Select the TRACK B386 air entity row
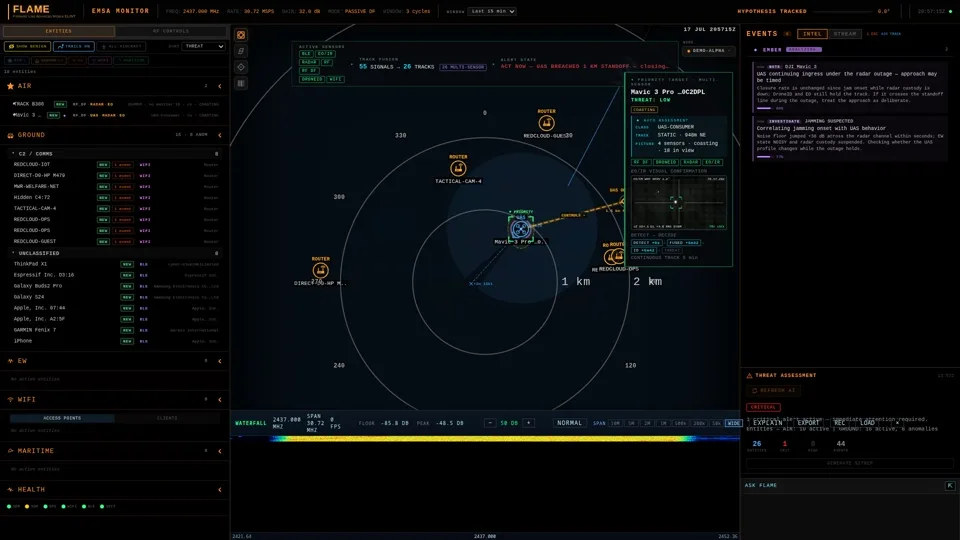960x540 pixels. tap(114, 104)
